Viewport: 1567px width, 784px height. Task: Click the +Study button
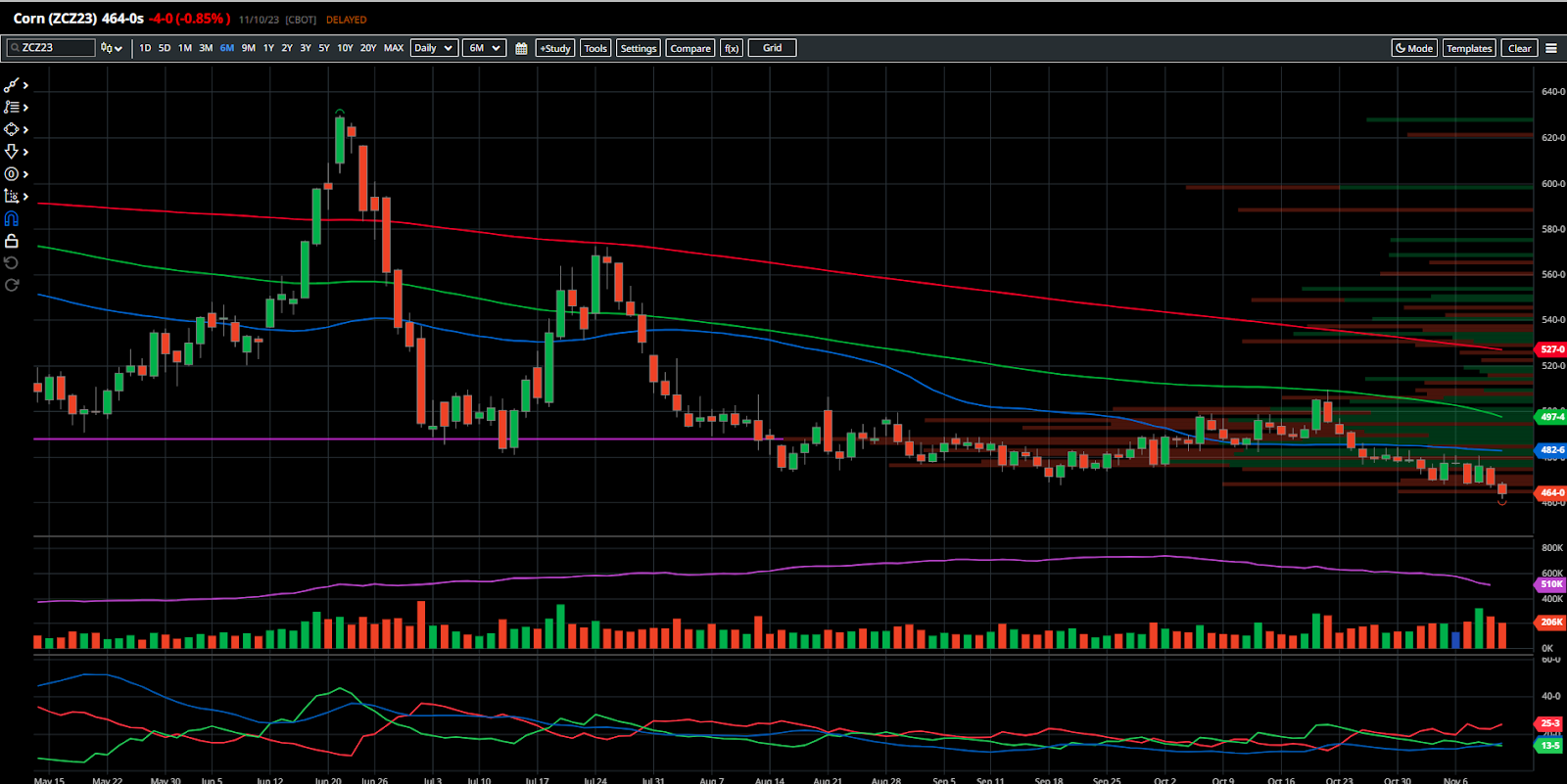pyautogui.click(x=555, y=48)
